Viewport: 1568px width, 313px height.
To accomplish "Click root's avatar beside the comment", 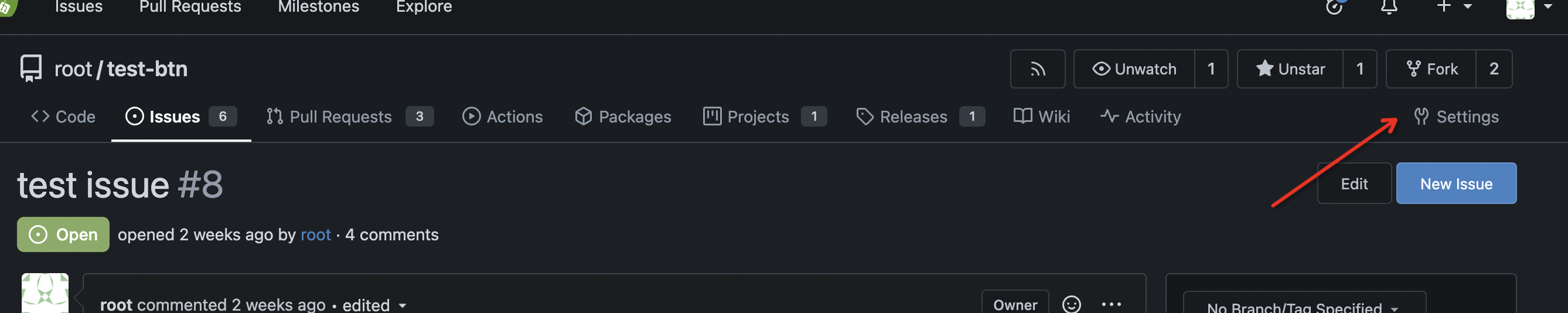I will pyautogui.click(x=45, y=294).
